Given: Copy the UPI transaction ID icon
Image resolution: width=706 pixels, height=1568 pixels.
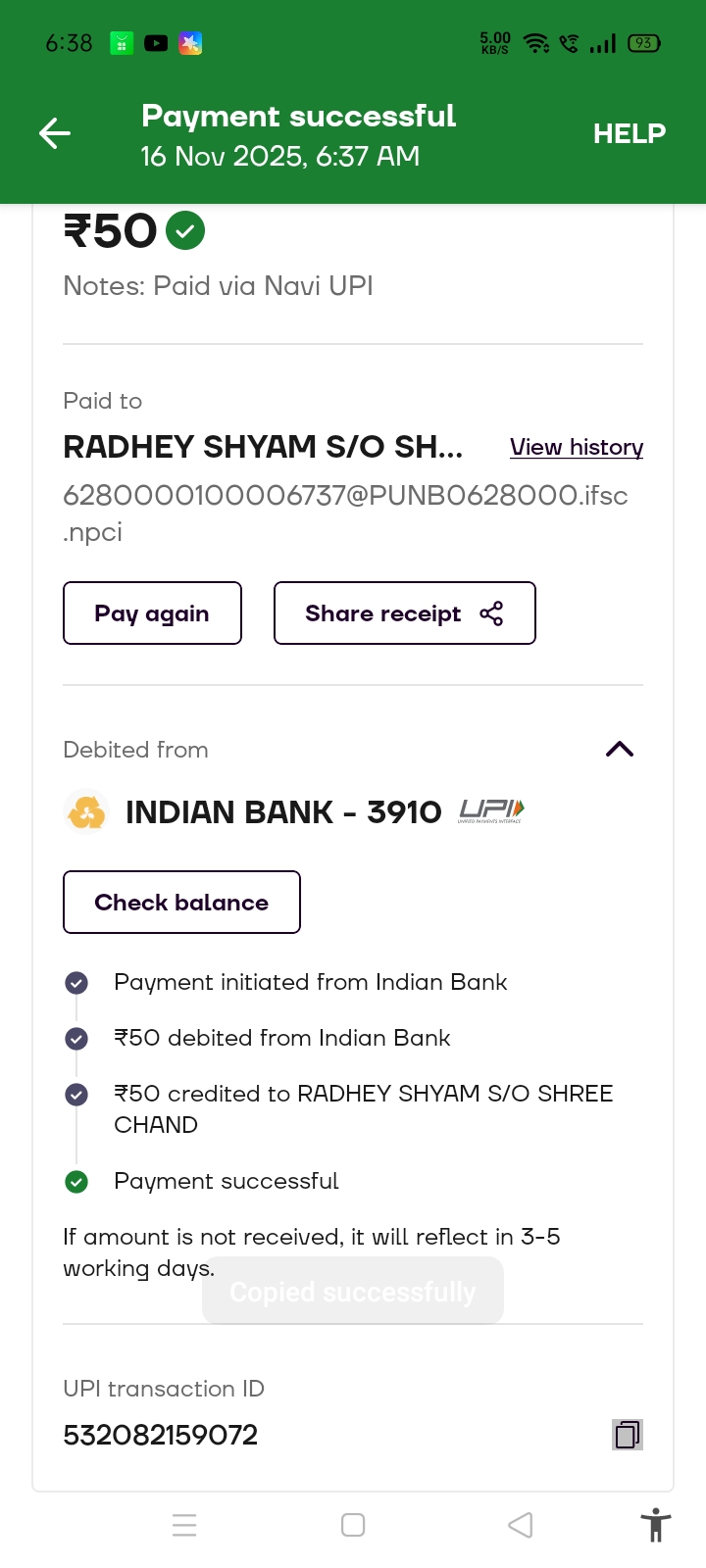Looking at the screenshot, I should 627,1435.
